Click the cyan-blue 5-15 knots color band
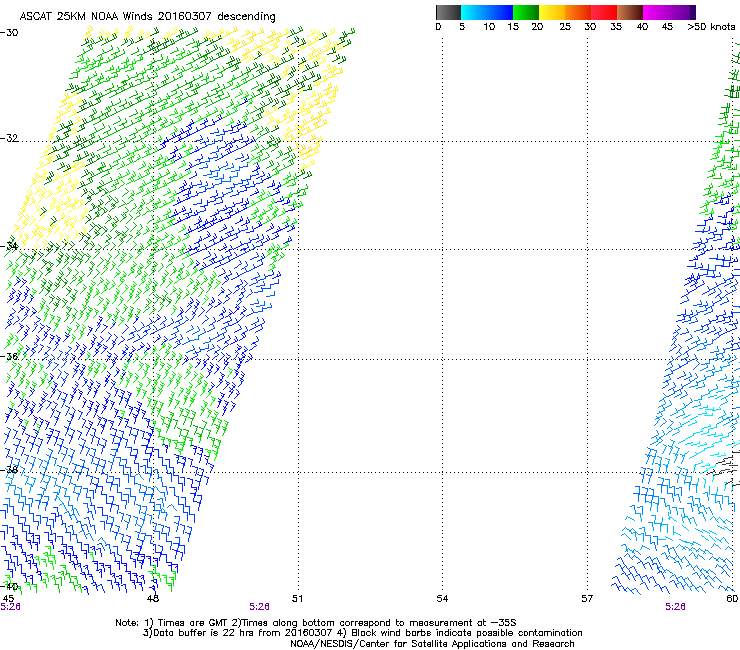740x650 pixels. pyautogui.click(x=487, y=12)
